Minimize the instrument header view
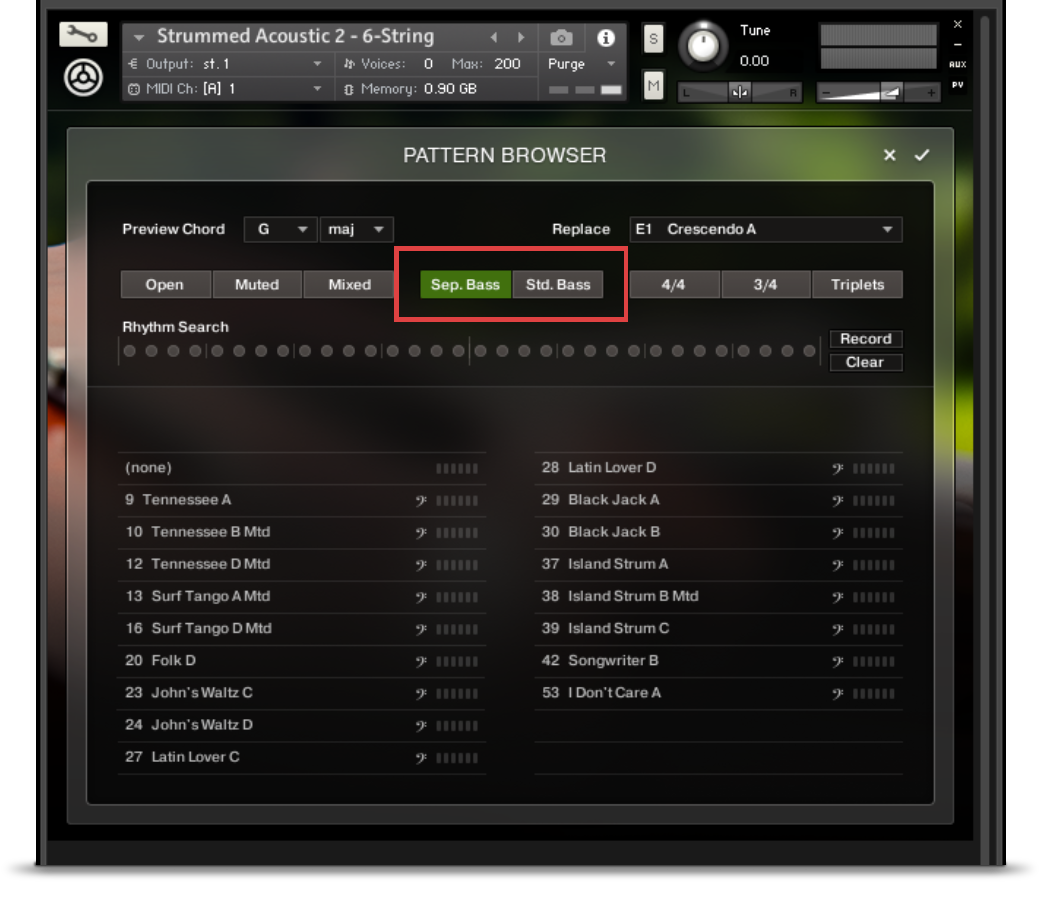This screenshot has height=917, width=1040. tap(957, 44)
